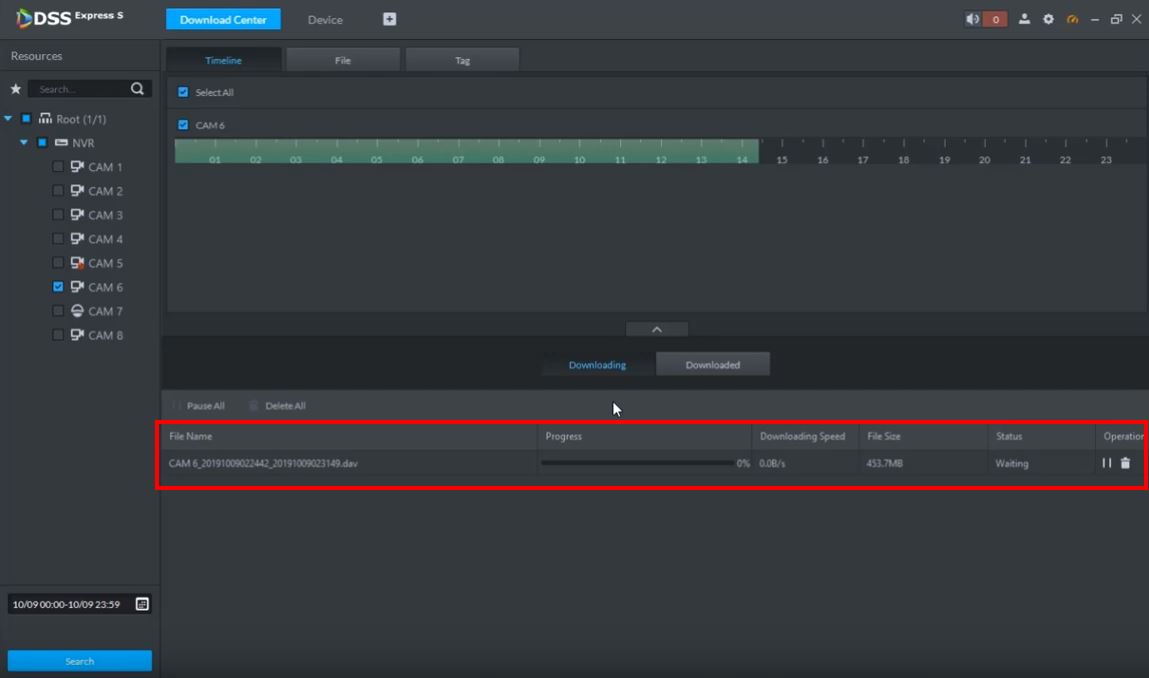The height and width of the screenshot is (678, 1149).
Task: Uncheck the CAM 6 timeline checkbox
Action: (x=183, y=125)
